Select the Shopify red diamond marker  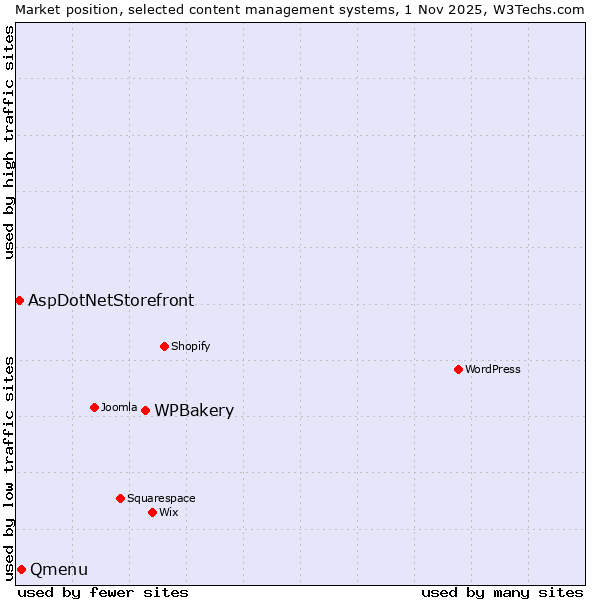[164, 346]
